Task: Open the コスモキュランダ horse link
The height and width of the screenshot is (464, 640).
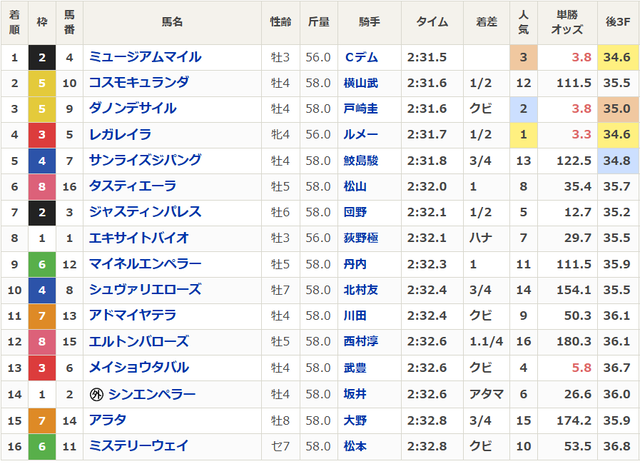Action: (139, 83)
